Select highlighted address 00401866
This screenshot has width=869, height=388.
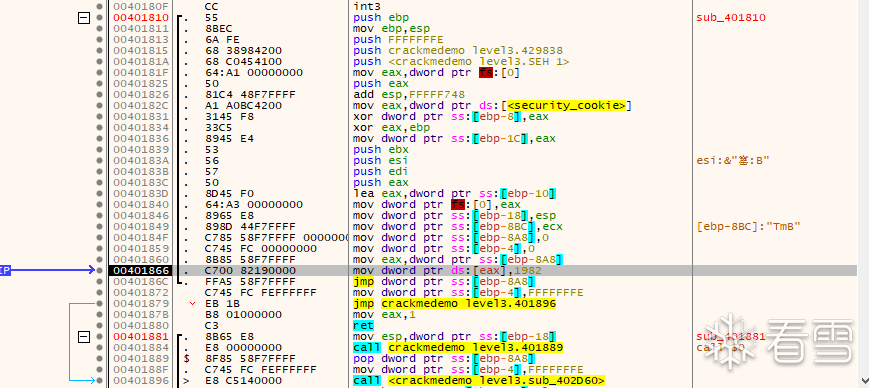tap(141, 270)
